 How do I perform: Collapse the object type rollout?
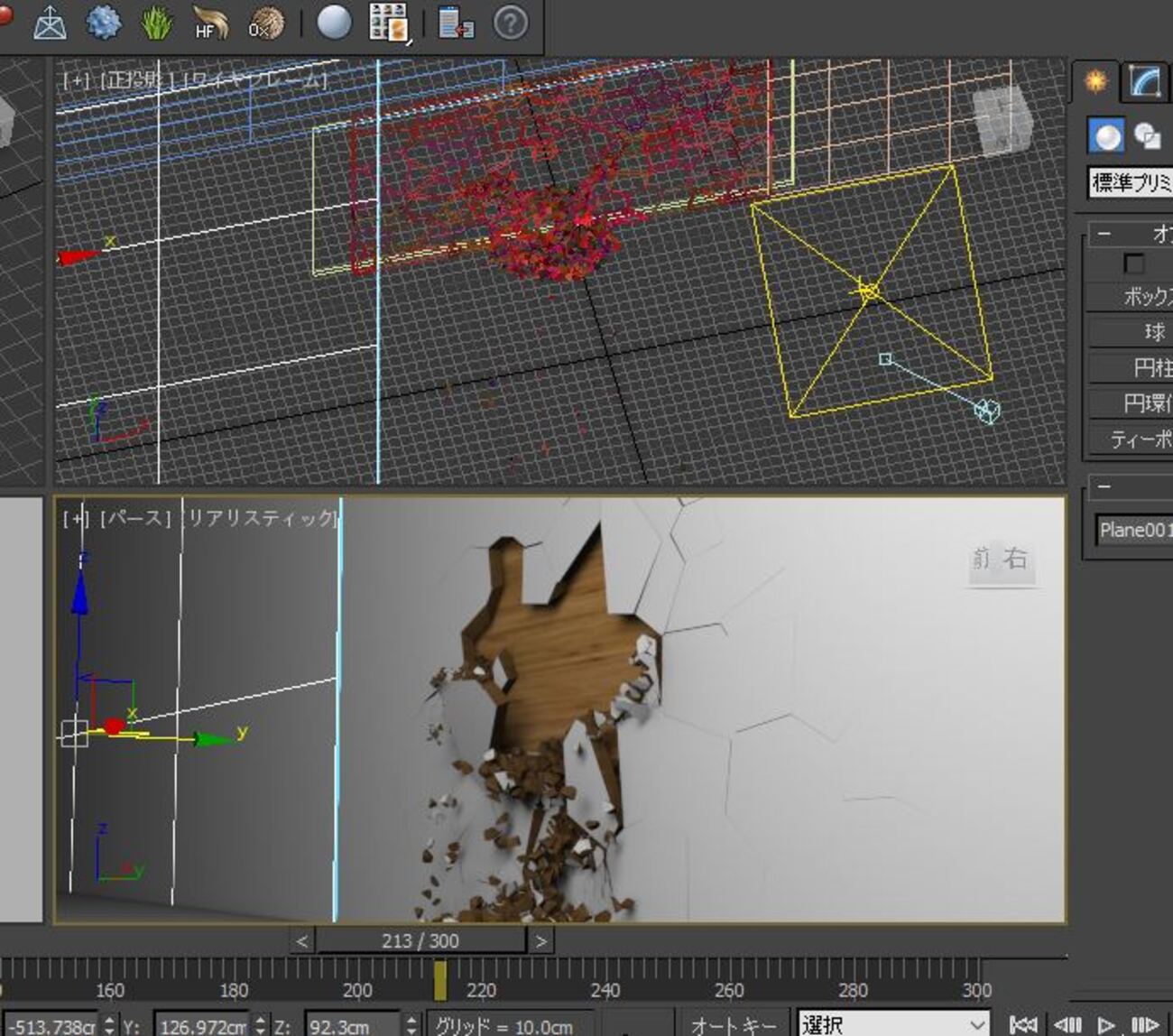point(1104,234)
